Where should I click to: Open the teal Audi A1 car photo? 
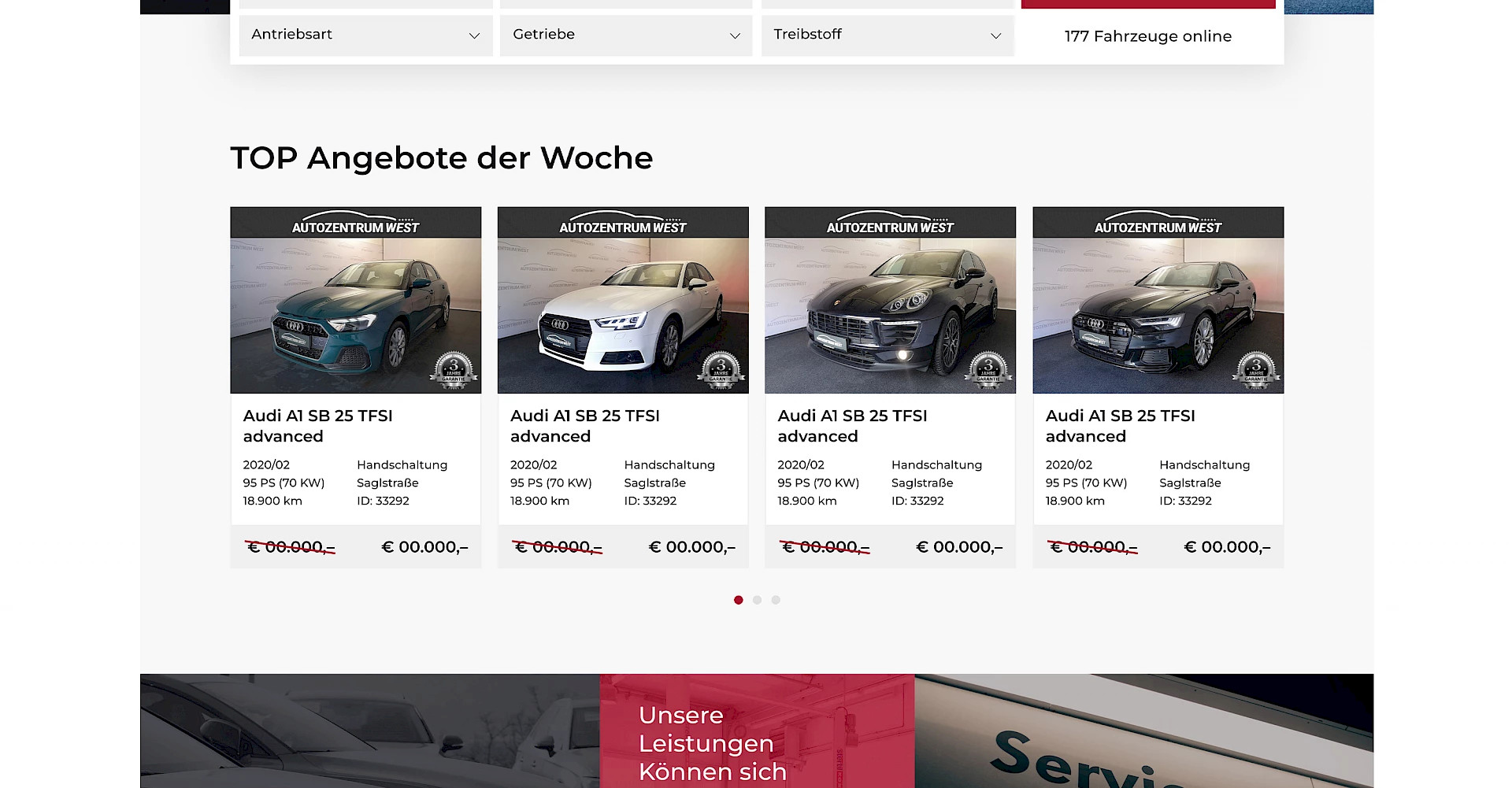point(356,315)
